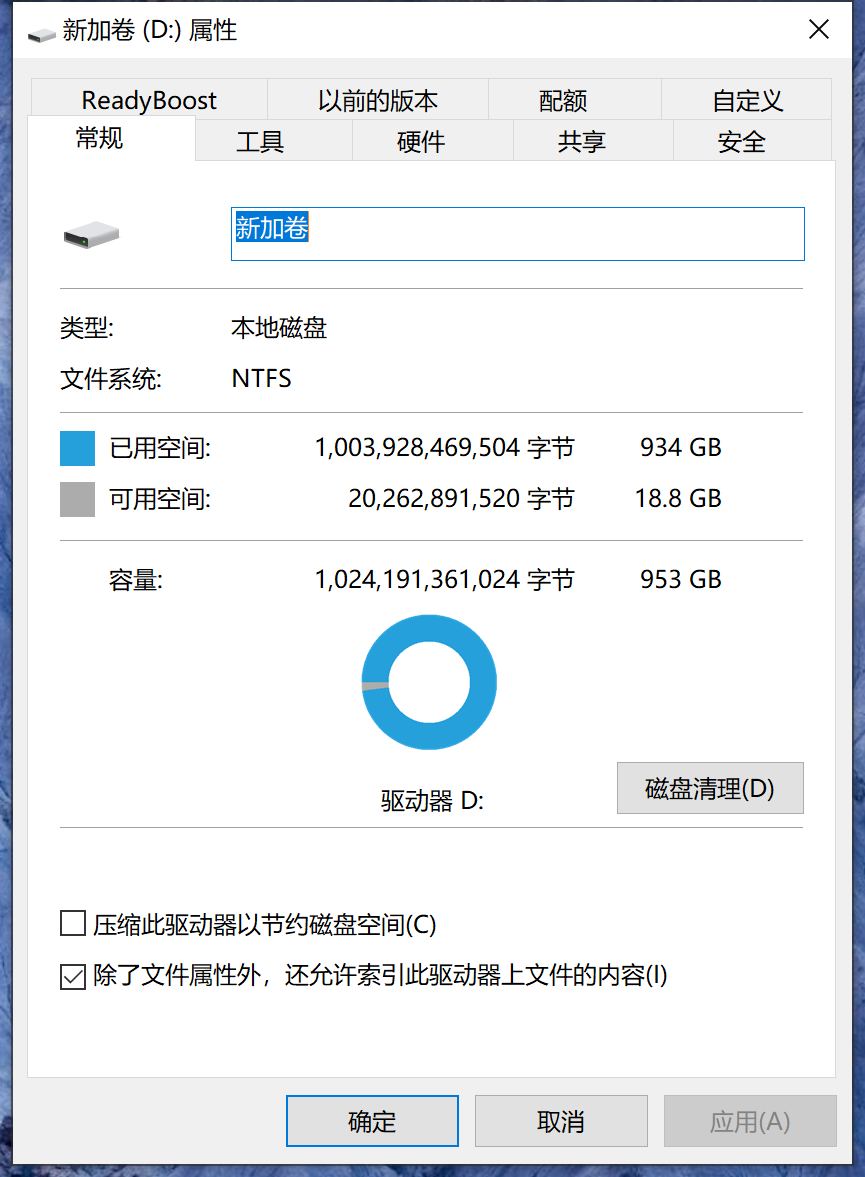This screenshot has width=865, height=1177.
Task: Click the drive icon in the title bar
Action: pos(41,32)
